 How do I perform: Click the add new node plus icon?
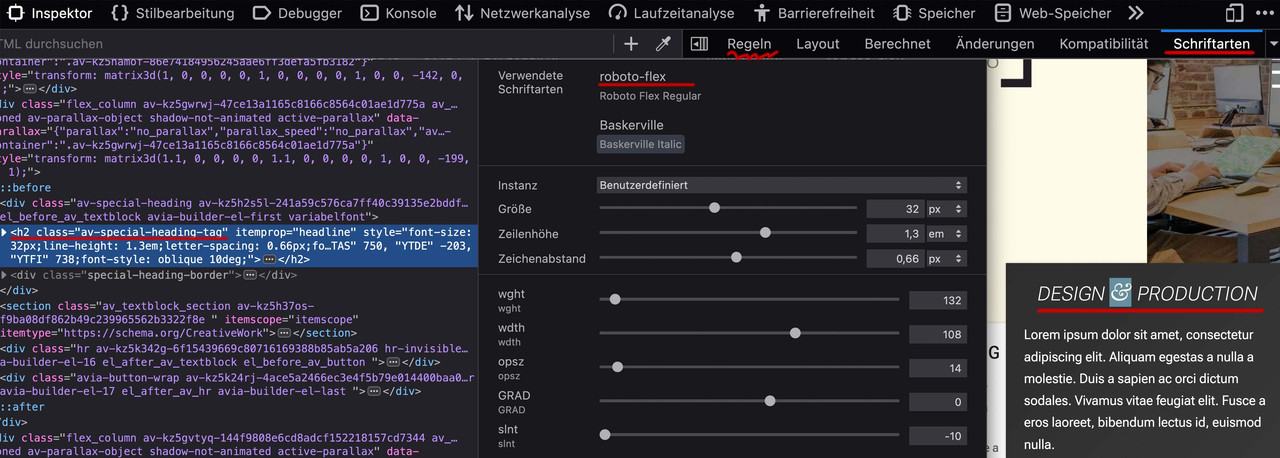631,44
